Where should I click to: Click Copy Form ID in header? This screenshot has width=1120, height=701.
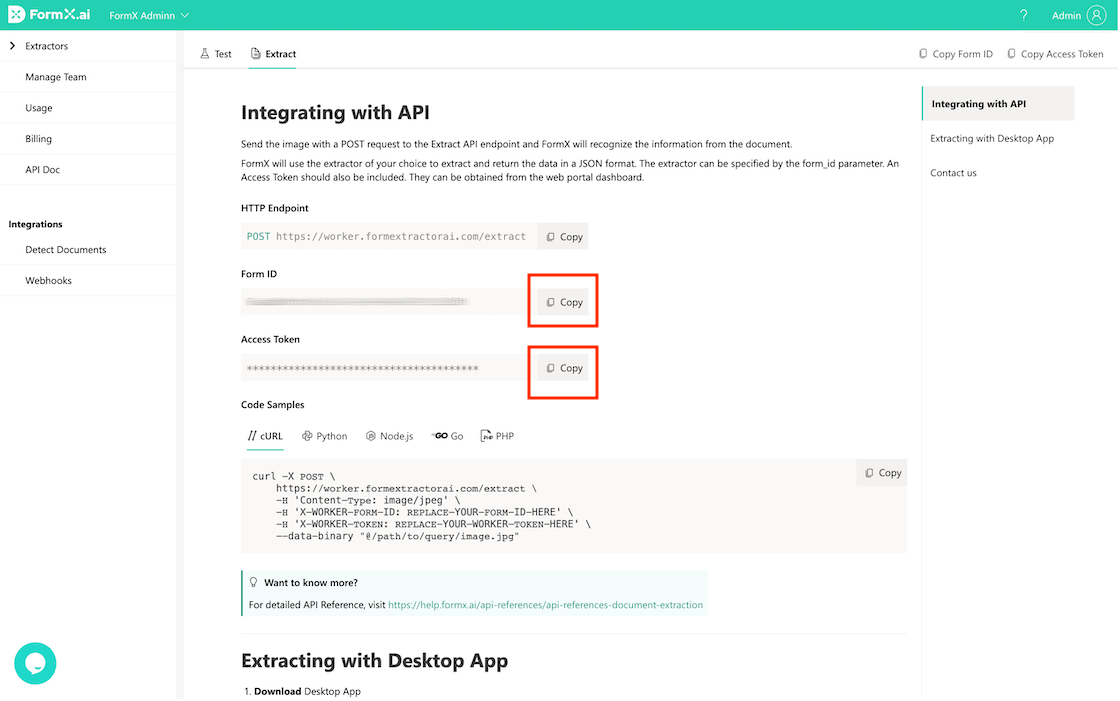pos(955,54)
